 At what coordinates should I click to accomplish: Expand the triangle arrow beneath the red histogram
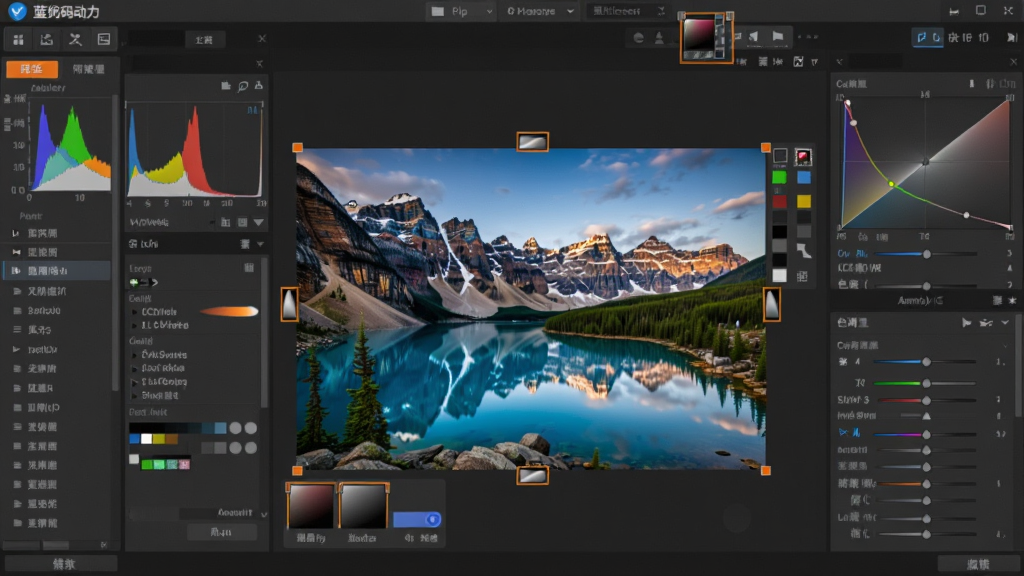(259, 223)
